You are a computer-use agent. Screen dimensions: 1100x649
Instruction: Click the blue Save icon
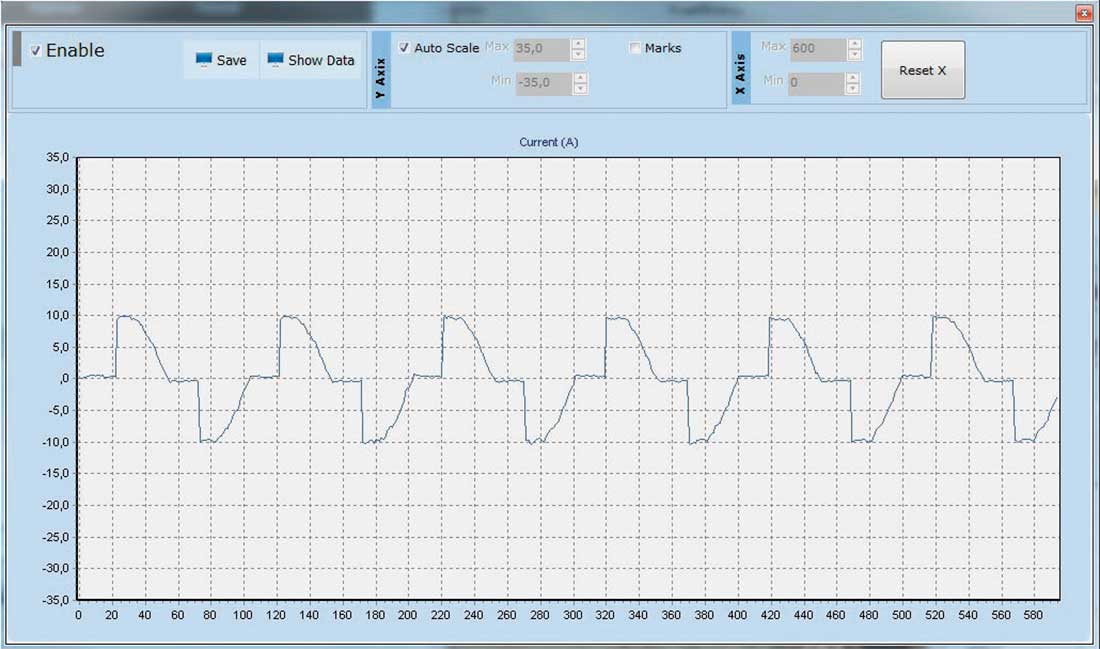click(203, 60)
